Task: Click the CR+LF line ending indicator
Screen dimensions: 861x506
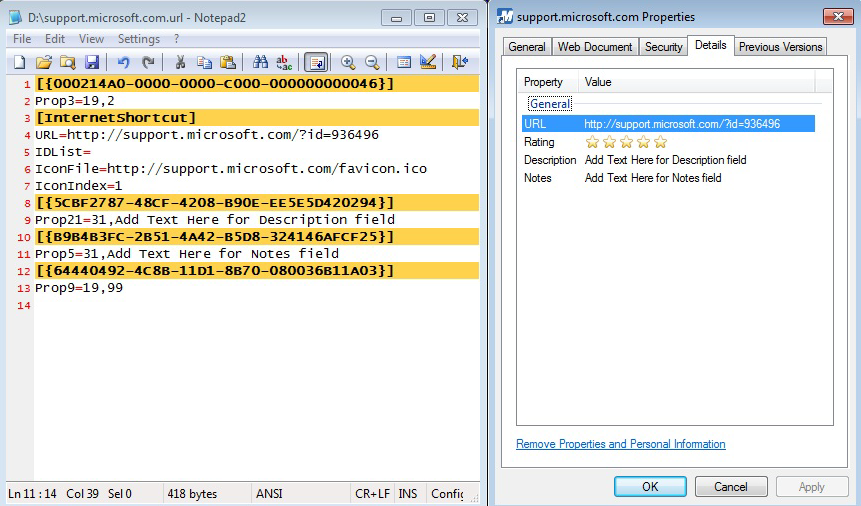Action: tap(372, 494)
